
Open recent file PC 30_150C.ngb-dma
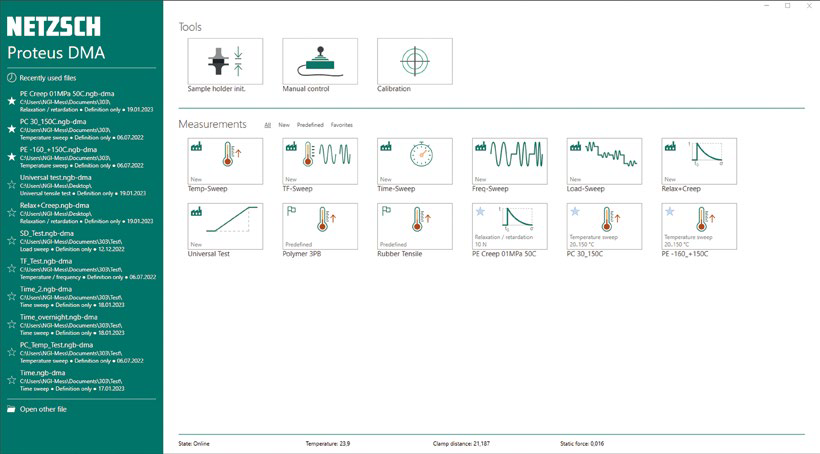point(82,129)
